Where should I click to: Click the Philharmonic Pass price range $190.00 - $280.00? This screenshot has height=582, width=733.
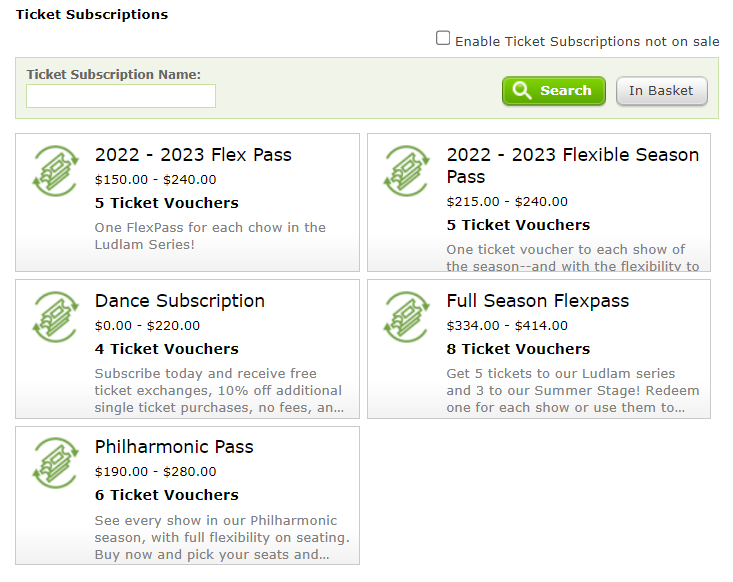point(147,472)
